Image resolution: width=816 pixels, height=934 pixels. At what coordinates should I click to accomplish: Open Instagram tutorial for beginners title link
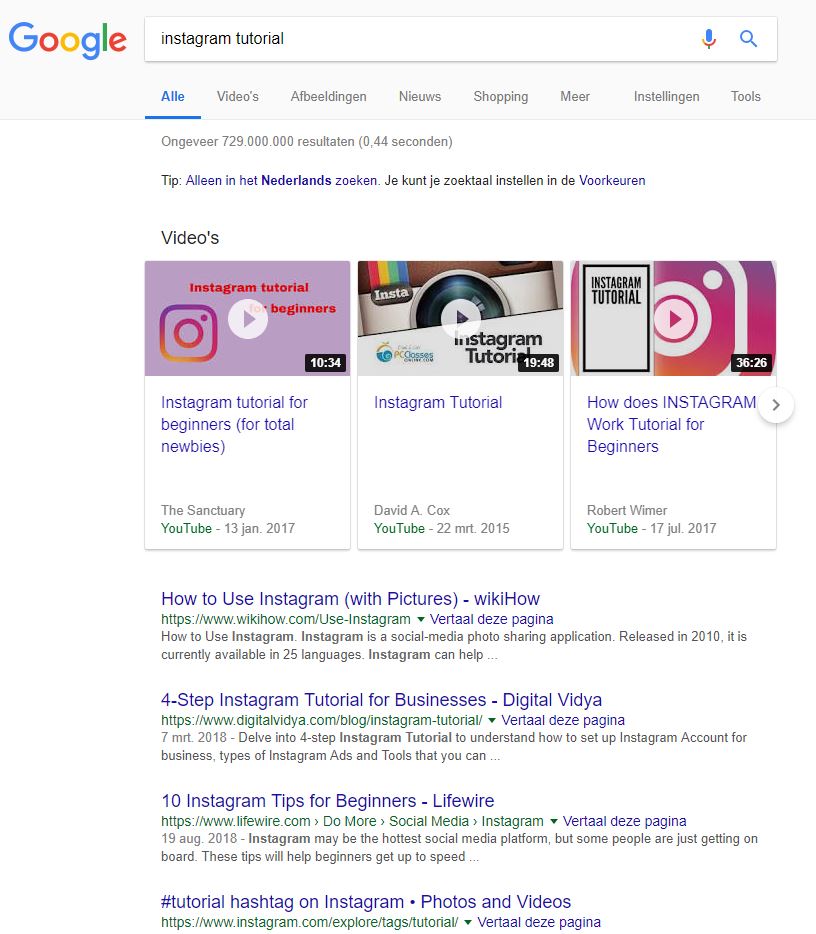[234, 424]
